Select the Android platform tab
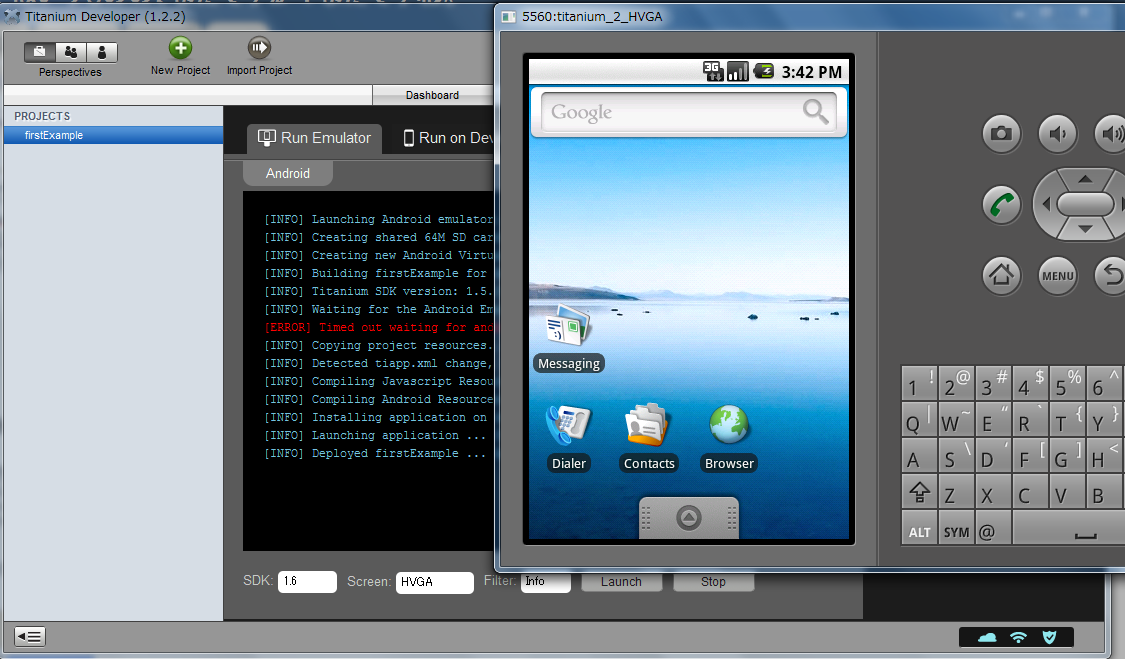The image size is (1125, 659). pyautogui.click(x=288, y=173)
